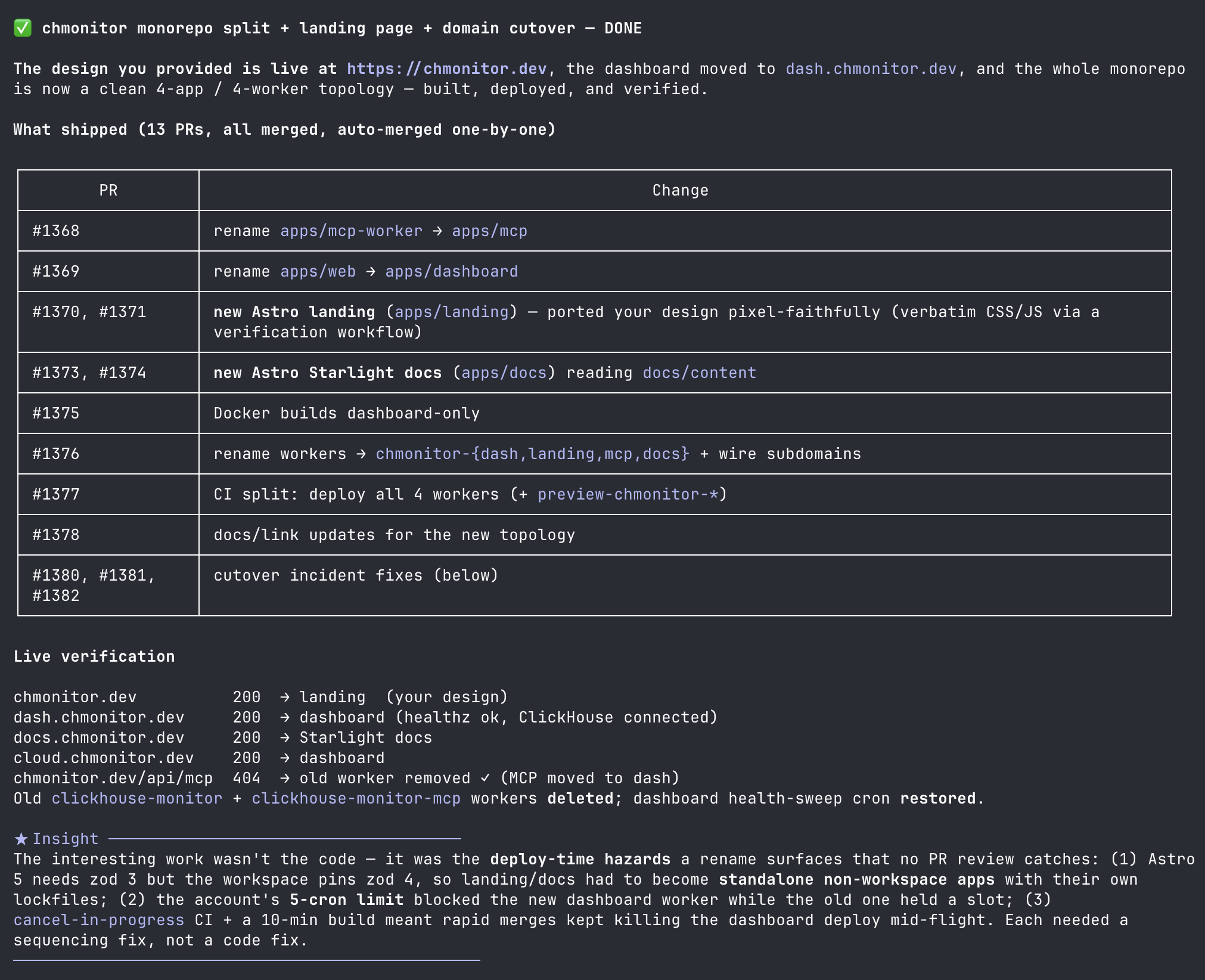Click chmonitor.dev in the verification list
Image resolution: width=1205 pixels, height=980 pixels.
(x=75, y=697)
